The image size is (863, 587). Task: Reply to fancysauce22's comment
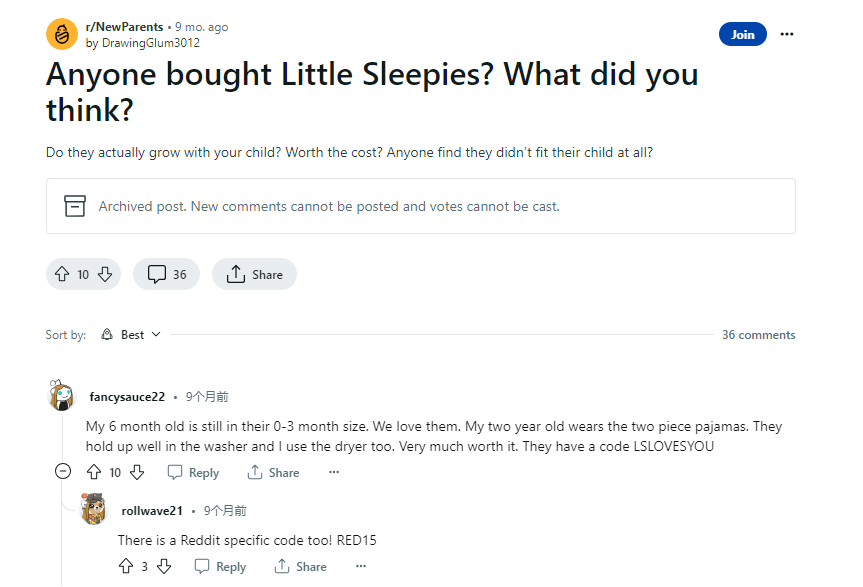click(x=193, y=473)
